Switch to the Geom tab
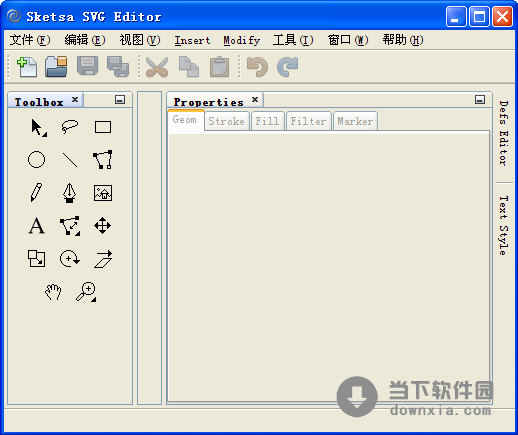Viewport: 518px width, 435px height. (185, 120)
